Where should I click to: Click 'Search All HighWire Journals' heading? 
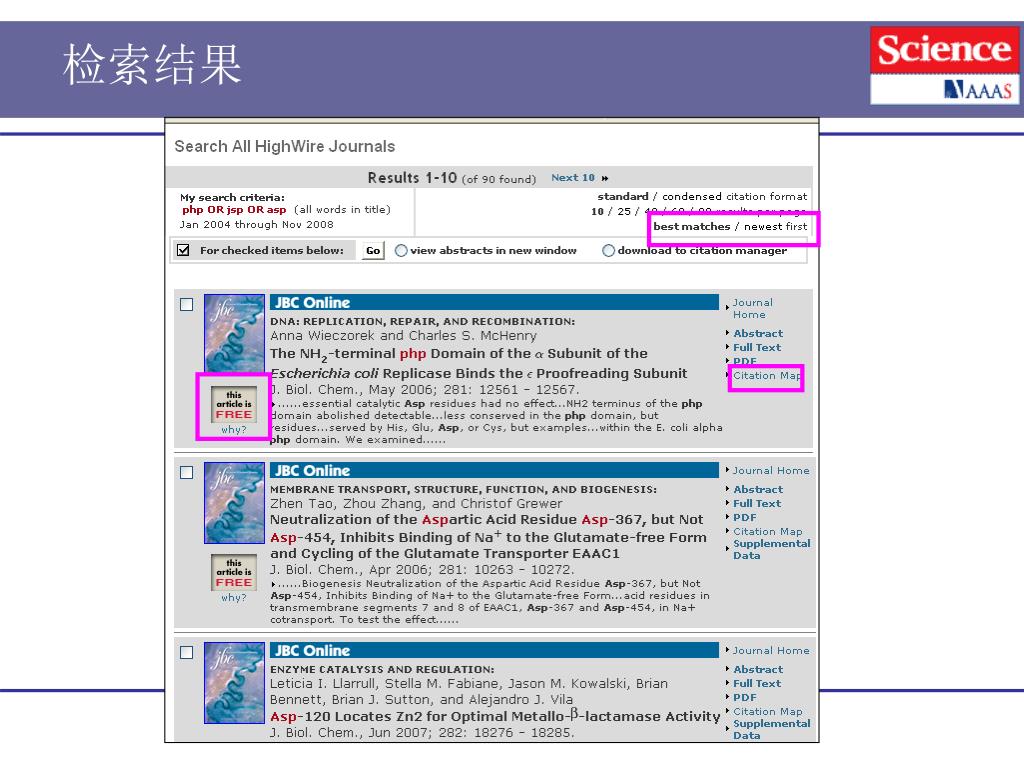(x=285, y=146)
